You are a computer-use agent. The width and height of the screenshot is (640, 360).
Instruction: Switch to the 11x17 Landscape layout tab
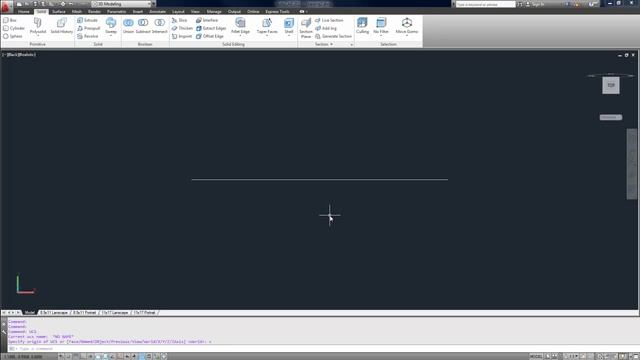pos(115,313)
